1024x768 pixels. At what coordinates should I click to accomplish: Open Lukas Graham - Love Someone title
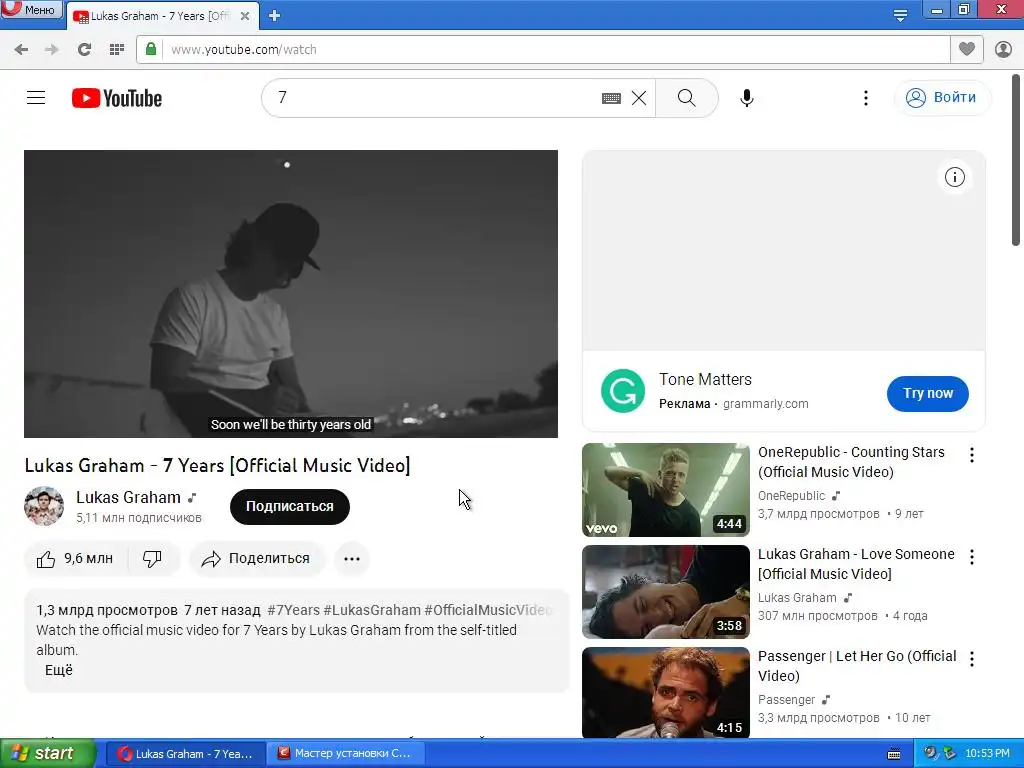tap(856, 564)
